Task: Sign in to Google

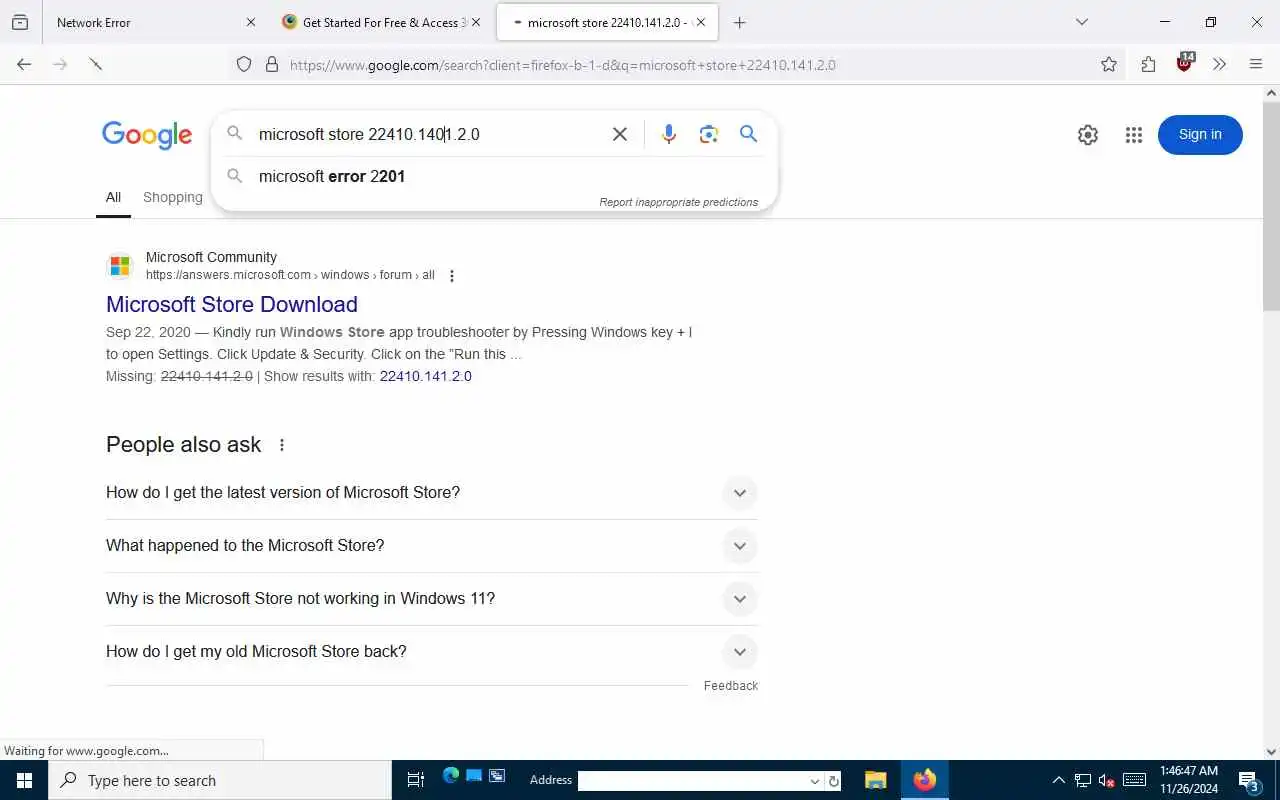Action: pos(1200,135)
